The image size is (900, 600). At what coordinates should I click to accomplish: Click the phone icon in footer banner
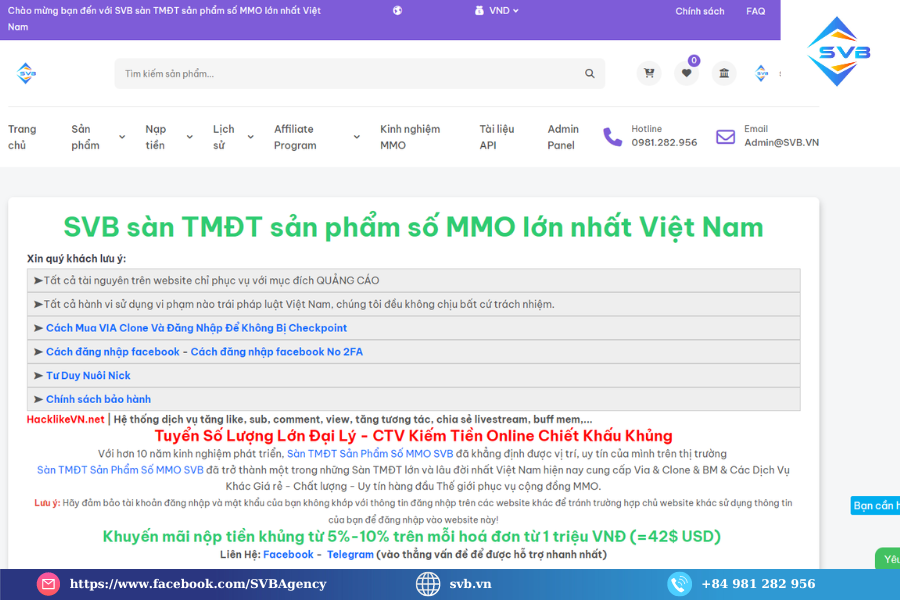[x=679, y=584]
